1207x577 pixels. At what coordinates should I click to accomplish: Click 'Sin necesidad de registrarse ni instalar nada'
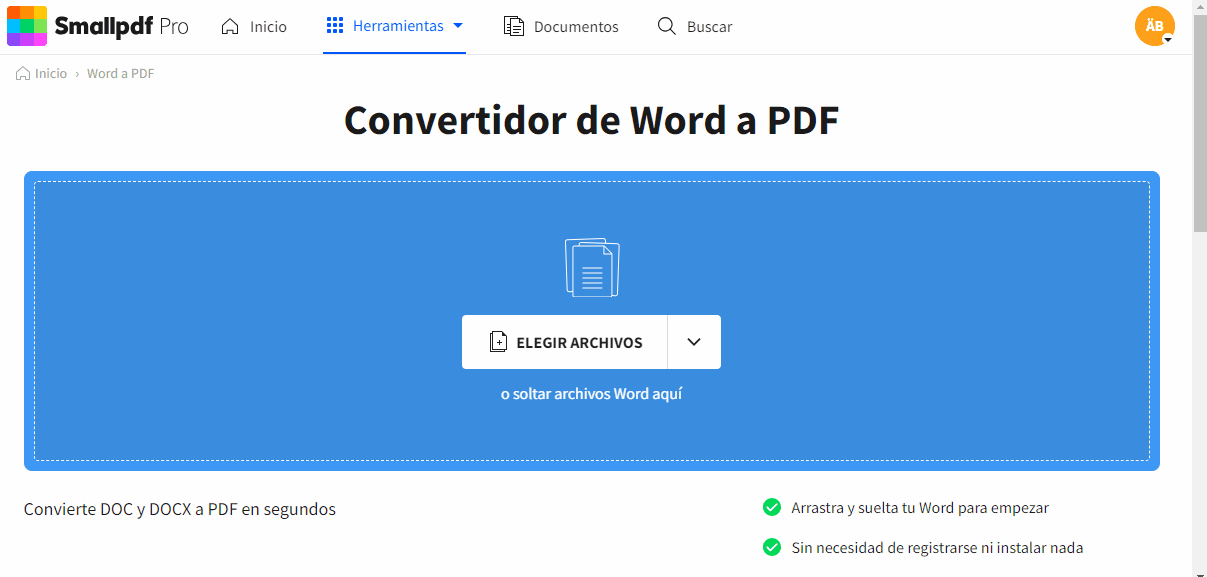(937, 548)
